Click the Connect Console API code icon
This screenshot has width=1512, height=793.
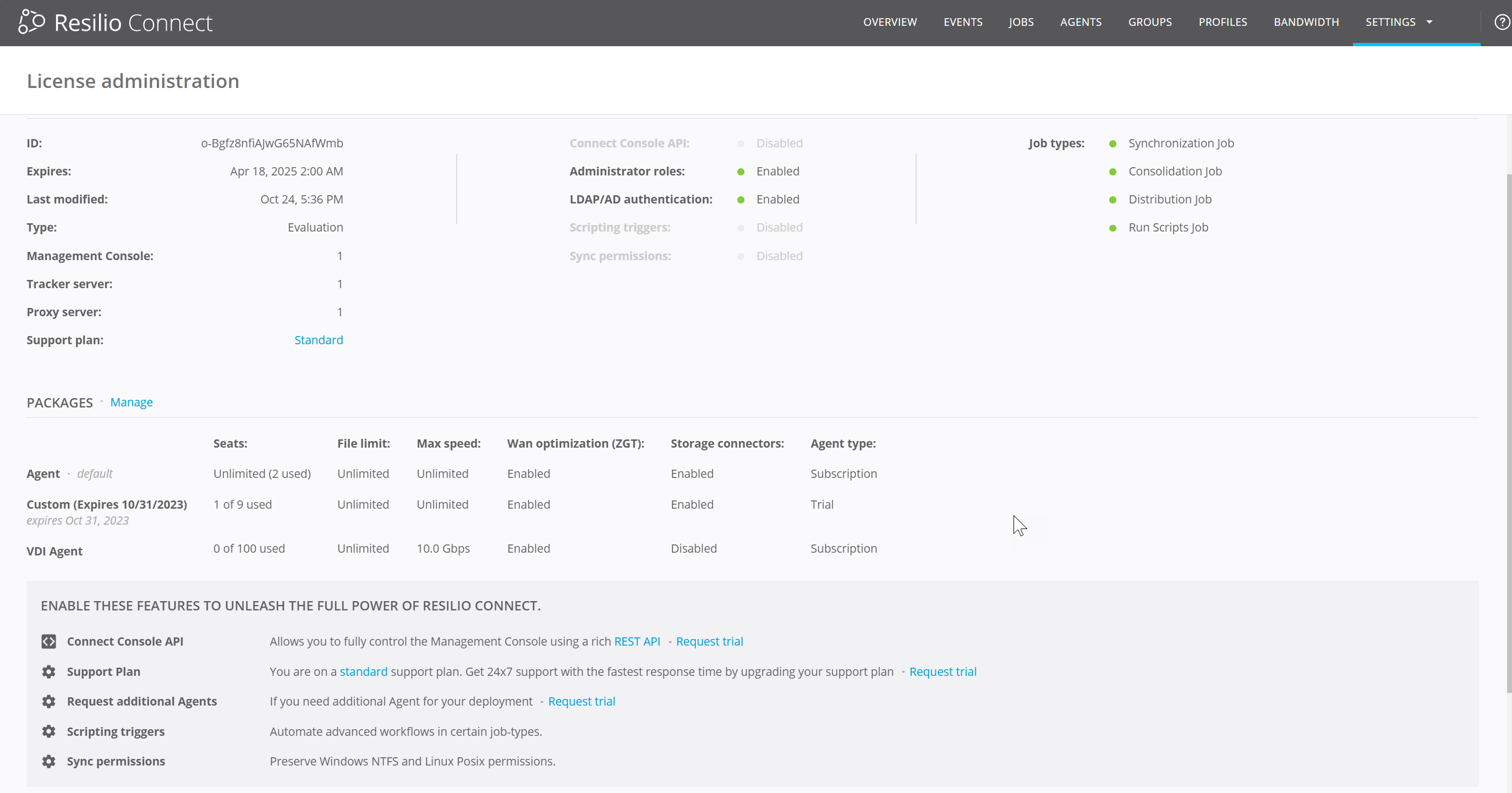coord(49,642)
